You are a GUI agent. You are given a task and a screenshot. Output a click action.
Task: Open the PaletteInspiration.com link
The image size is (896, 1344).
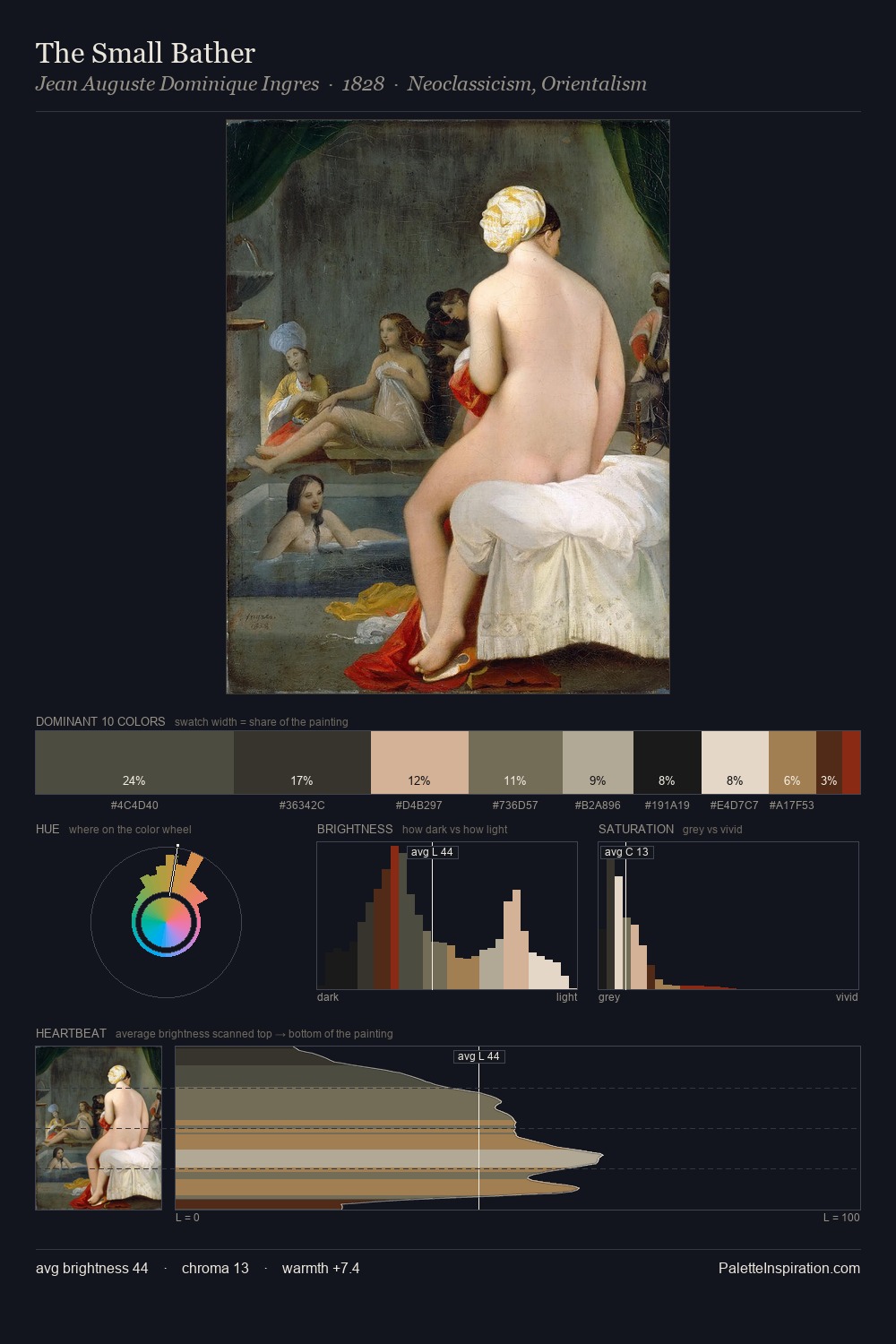789,1268
